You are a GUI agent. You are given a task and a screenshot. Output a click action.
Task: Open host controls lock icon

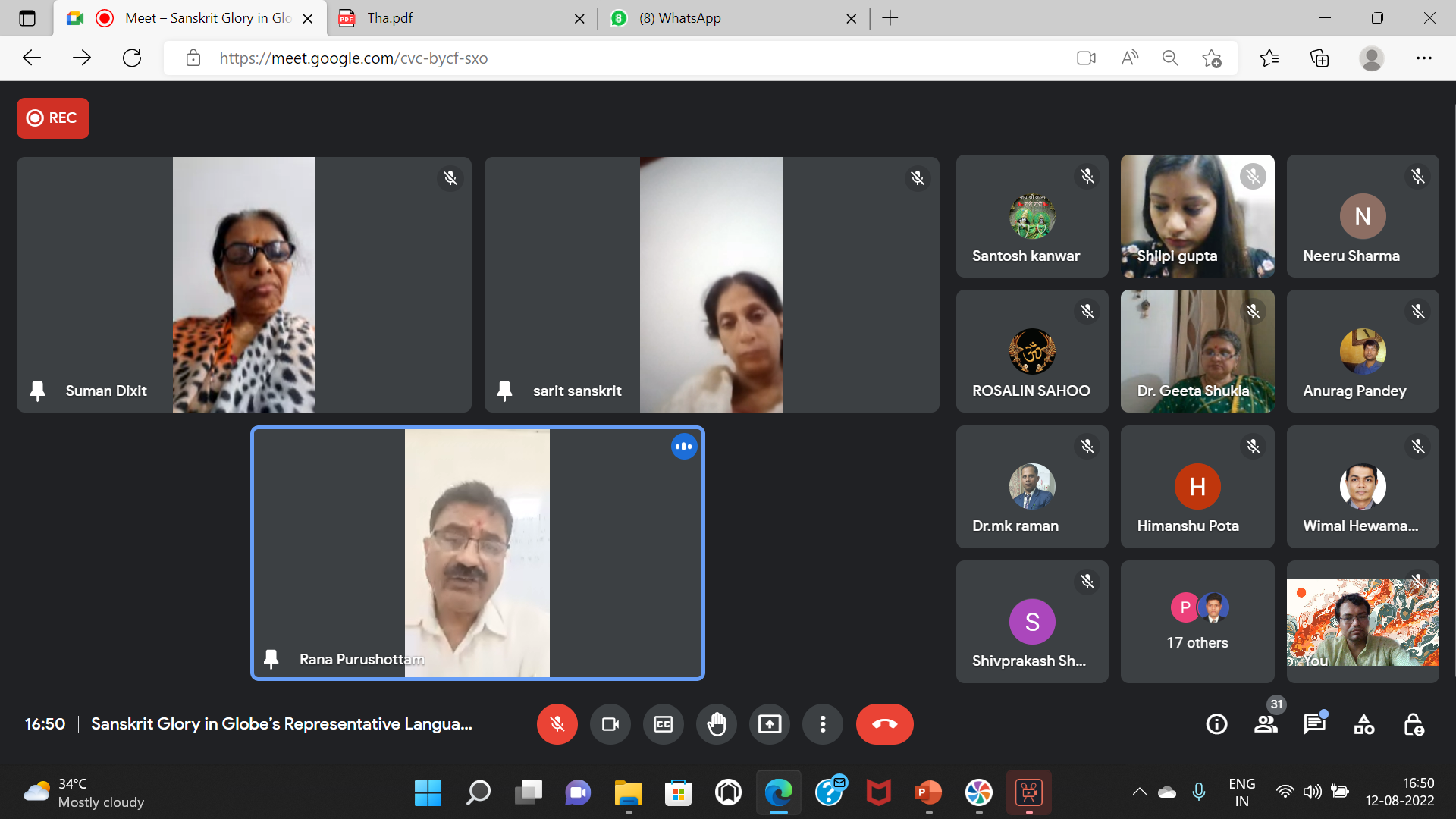pyautogui.click(x=1413, y=724)
